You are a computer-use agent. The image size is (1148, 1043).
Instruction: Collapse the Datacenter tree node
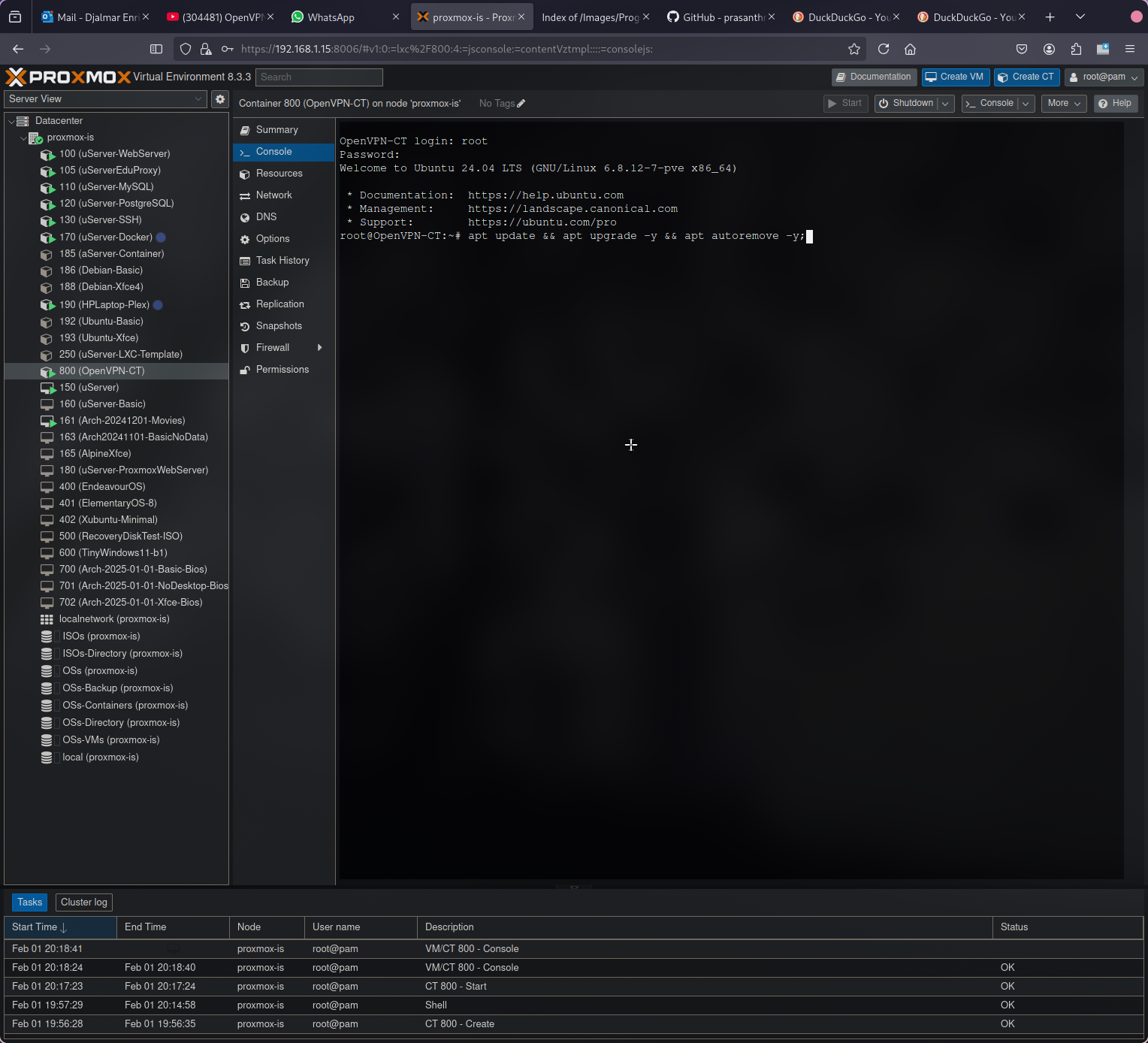[x=11, y=121]
